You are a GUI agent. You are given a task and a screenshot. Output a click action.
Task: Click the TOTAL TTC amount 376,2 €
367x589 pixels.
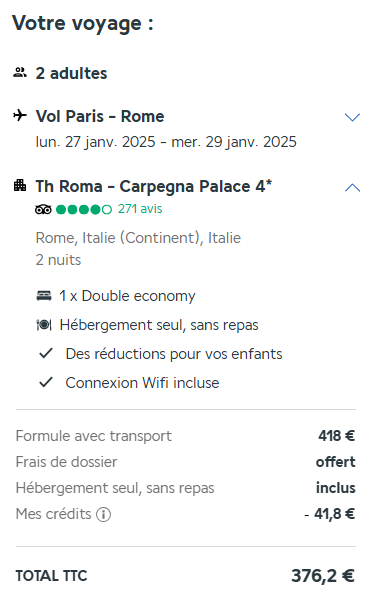(x=323, y=575)
